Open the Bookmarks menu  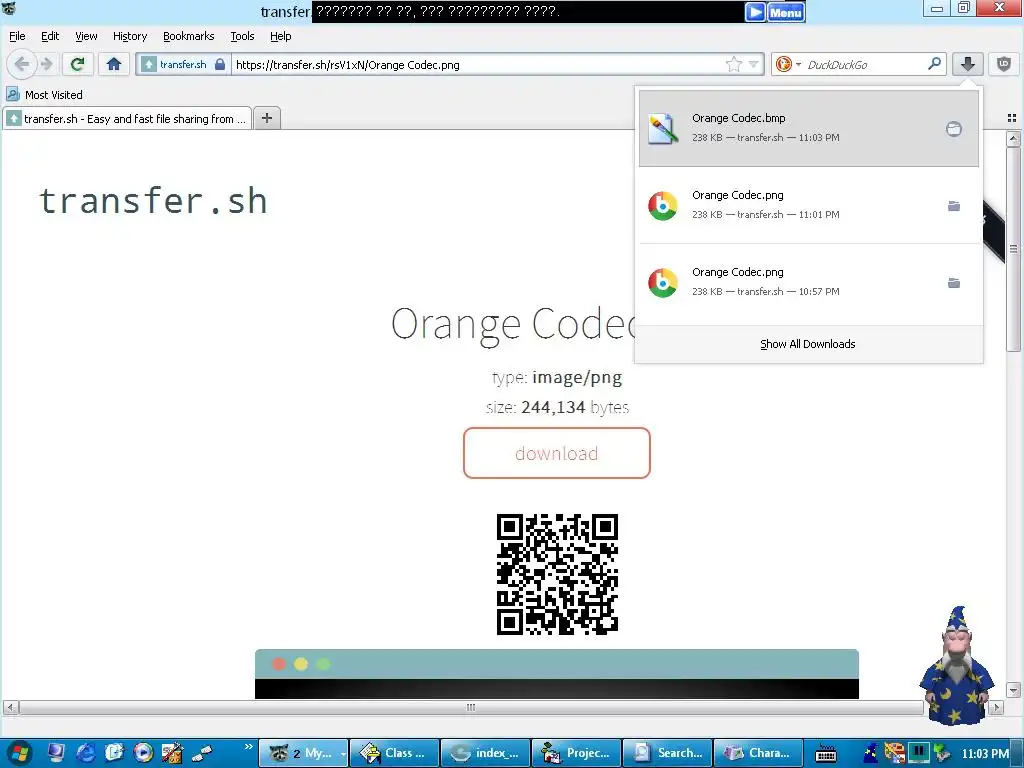pos(189,36)
